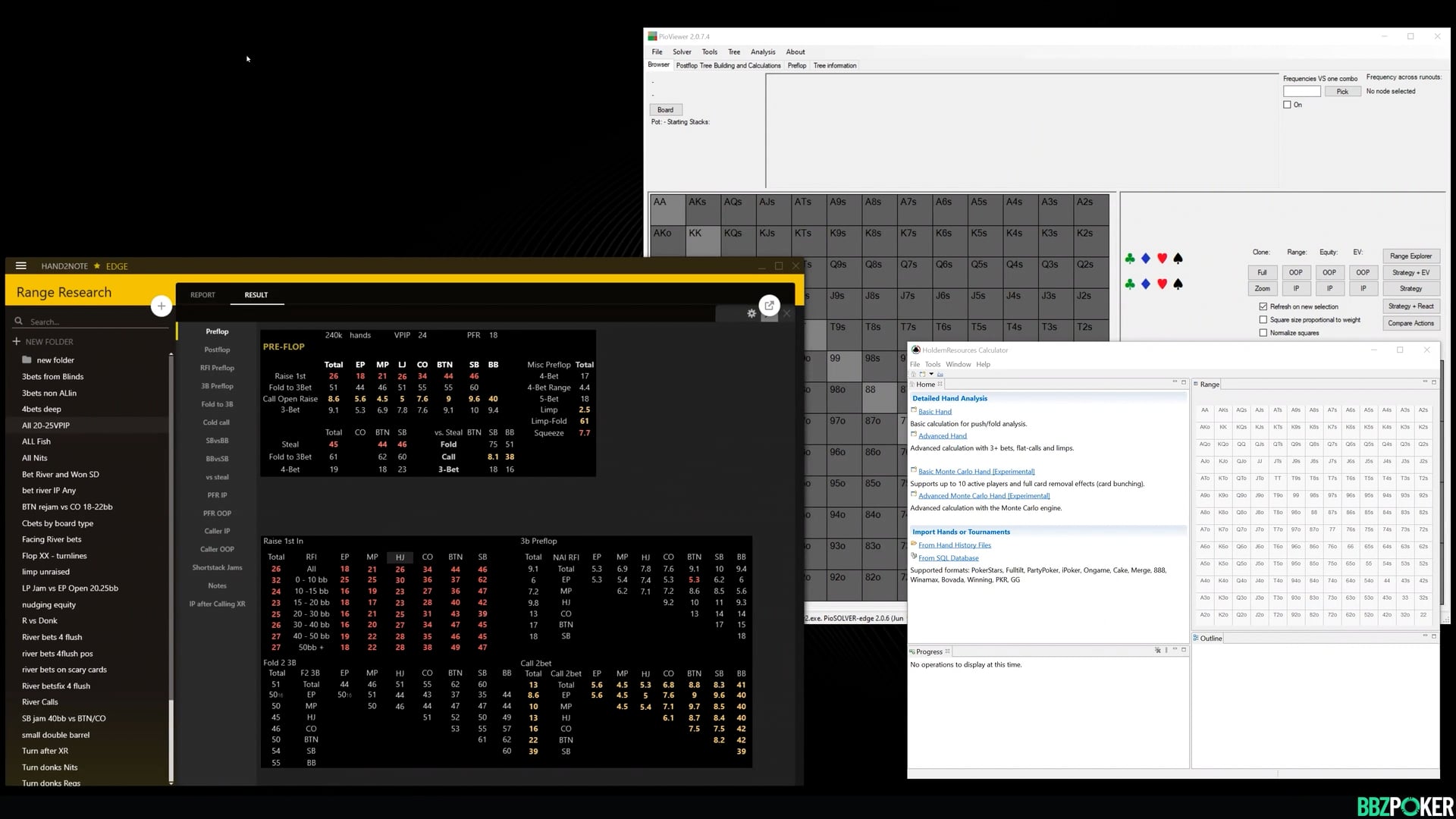The width and height of the screenshot is (1456, 819).
Task: Open the Advanced Hand link
Action: pyautogui.click(x=943, y=436)
